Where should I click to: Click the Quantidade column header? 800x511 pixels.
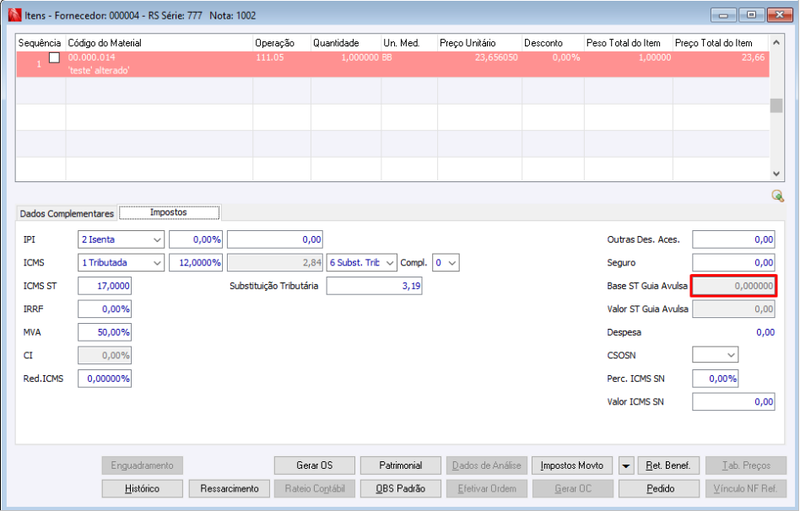point(346,43)
